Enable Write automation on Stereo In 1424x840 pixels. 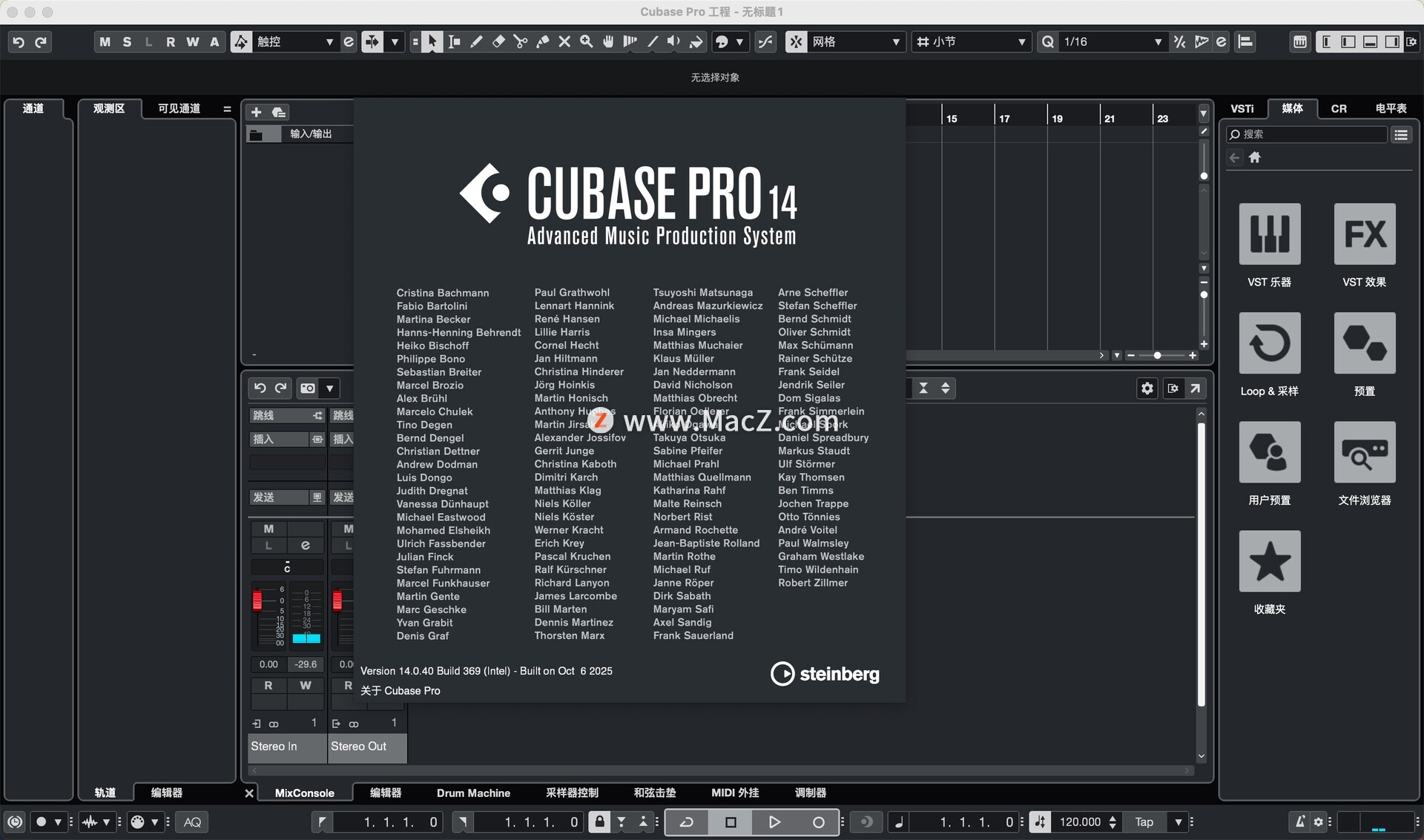[306, 685]
